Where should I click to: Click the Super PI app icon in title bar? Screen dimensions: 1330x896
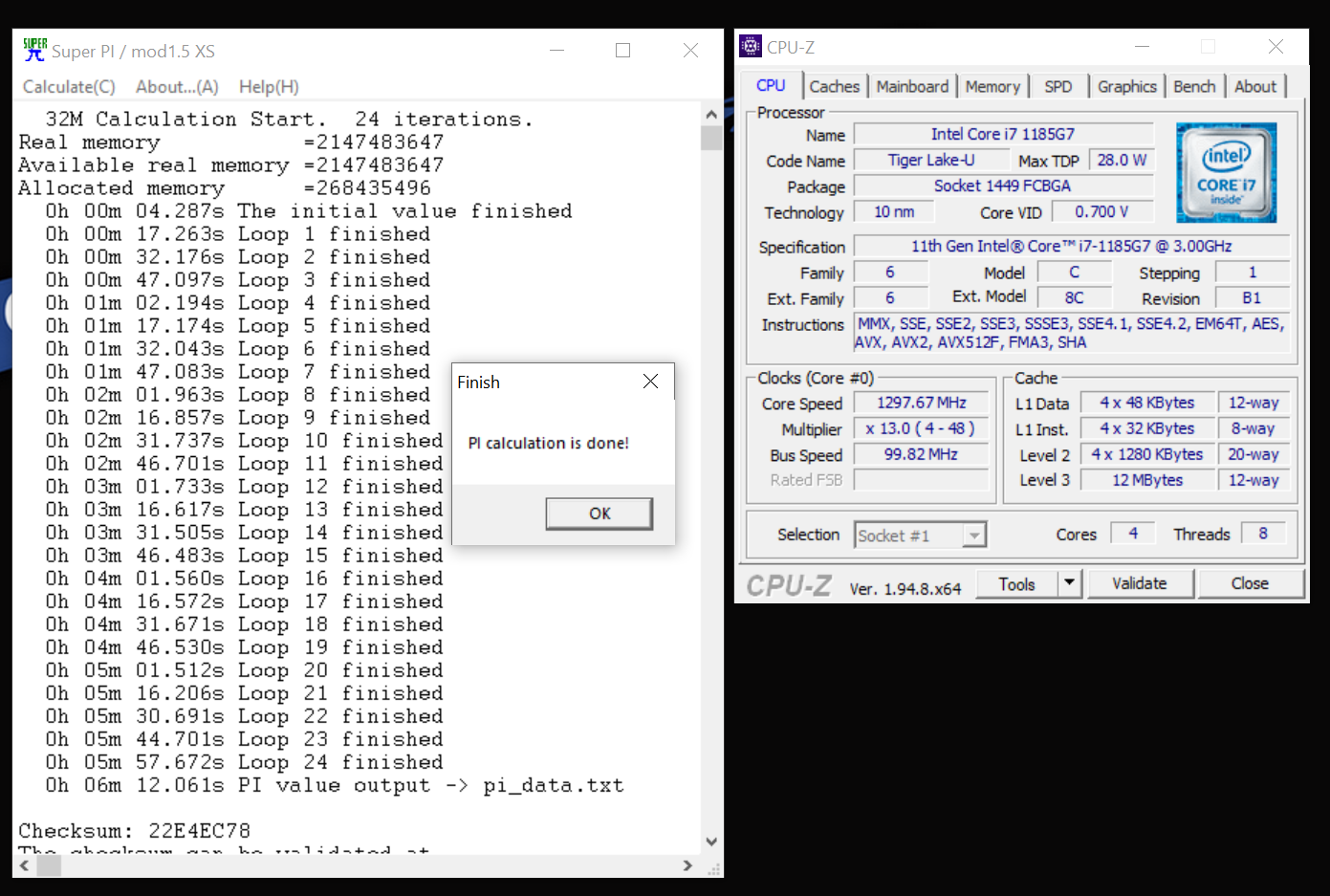point(34,50)
